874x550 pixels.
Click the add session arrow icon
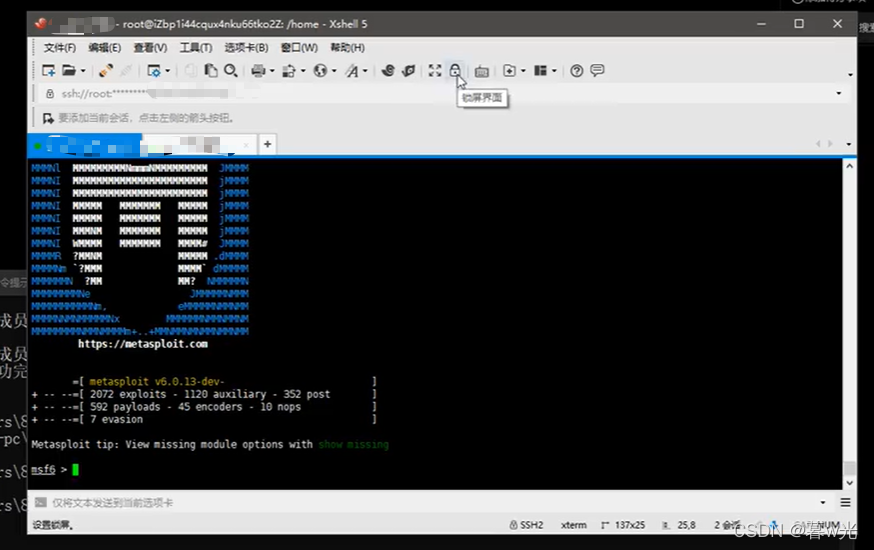click(x=47, y=118)
